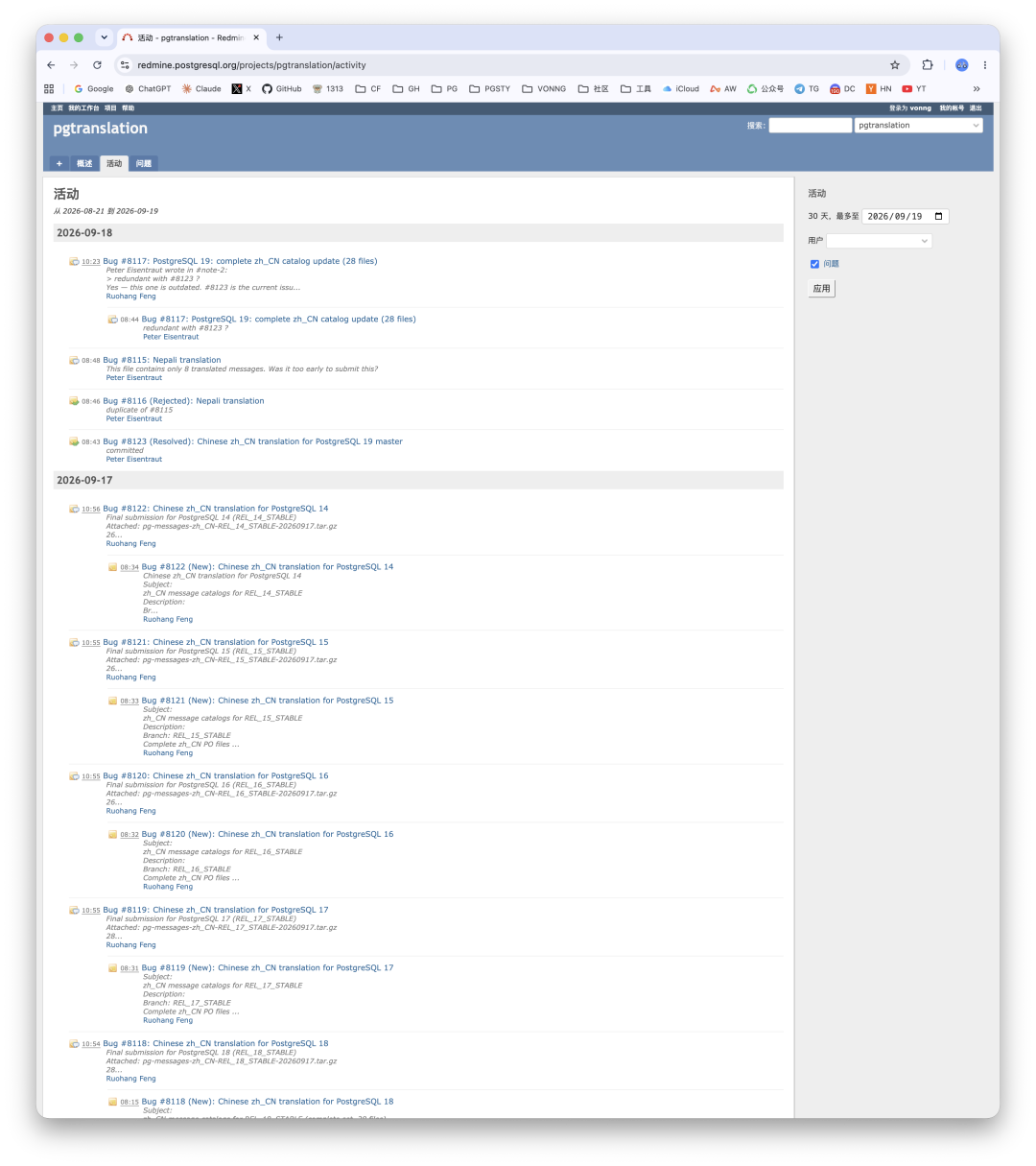This screenshot has height=1166, width=1036.
Task: Click the 应用 apply button
Action: tap(822, 288)
